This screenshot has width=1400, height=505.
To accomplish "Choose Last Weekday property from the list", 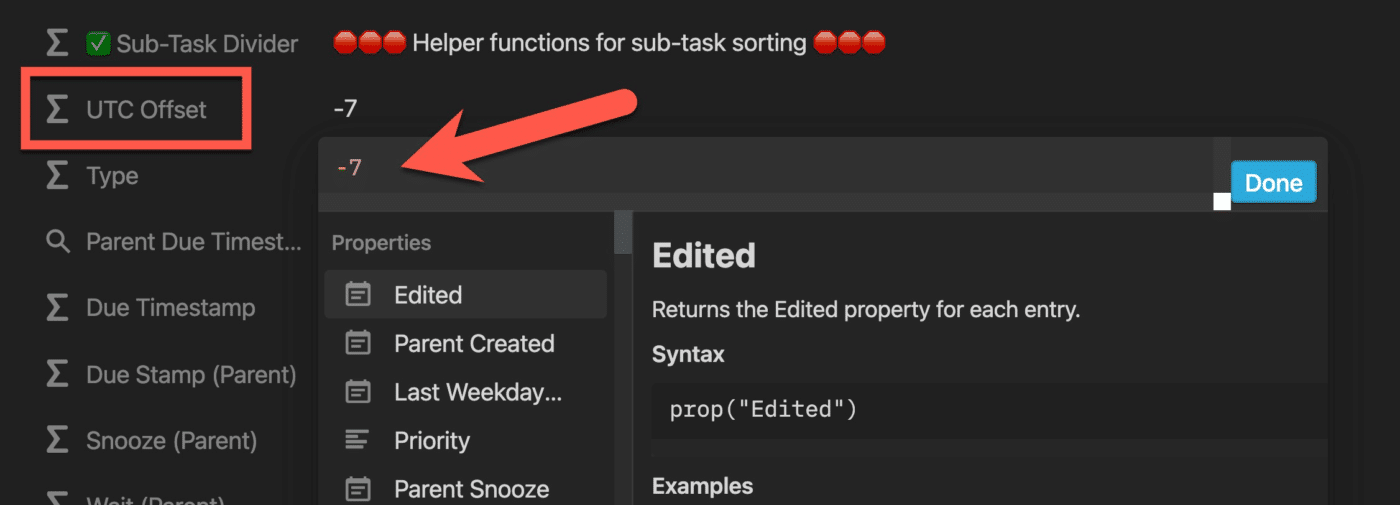I will [466, 392].
